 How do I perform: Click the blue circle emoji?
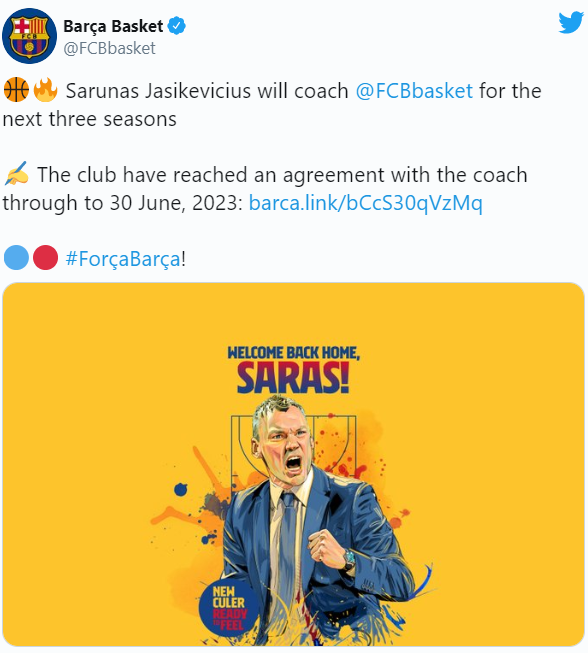16,257
